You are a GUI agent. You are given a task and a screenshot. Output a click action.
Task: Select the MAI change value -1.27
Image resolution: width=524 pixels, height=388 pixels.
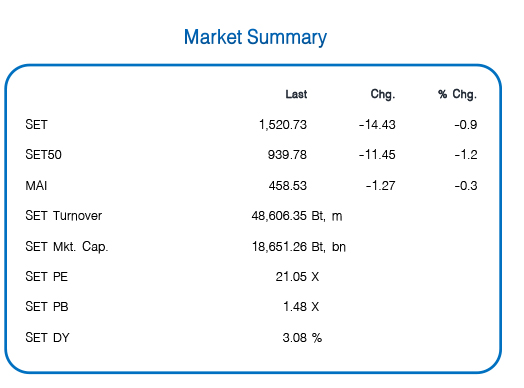click(381, 185)
